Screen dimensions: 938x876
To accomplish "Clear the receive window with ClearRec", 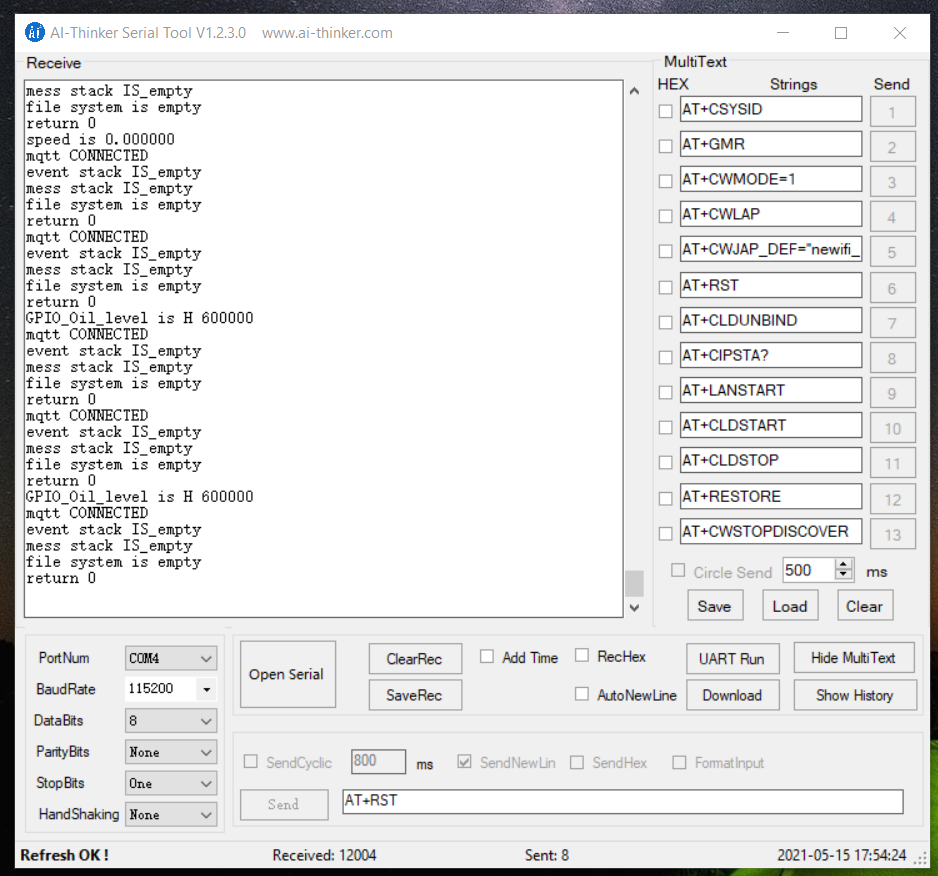I will [415, 658].
